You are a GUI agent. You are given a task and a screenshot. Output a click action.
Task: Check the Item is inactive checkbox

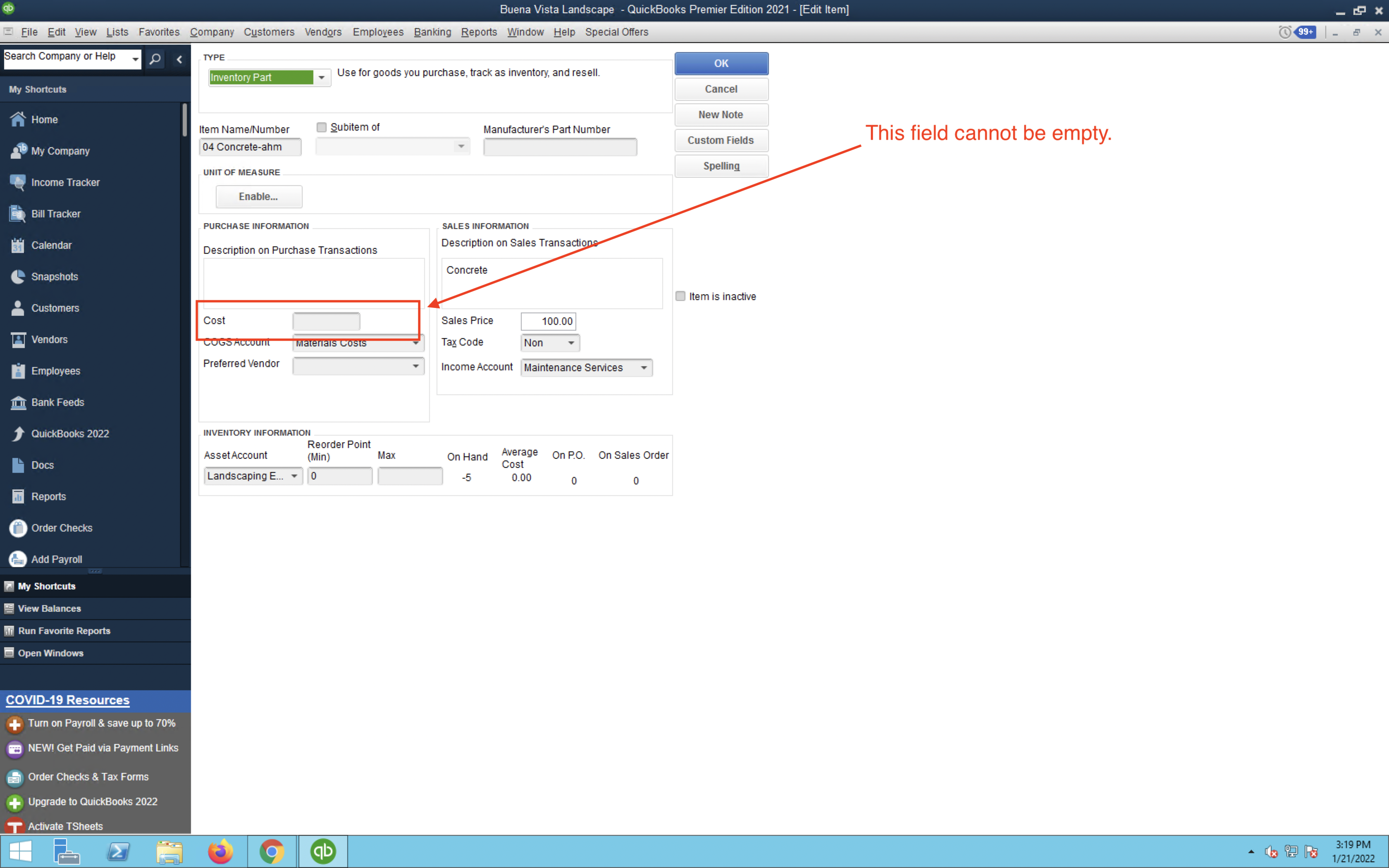pos(680,296)
